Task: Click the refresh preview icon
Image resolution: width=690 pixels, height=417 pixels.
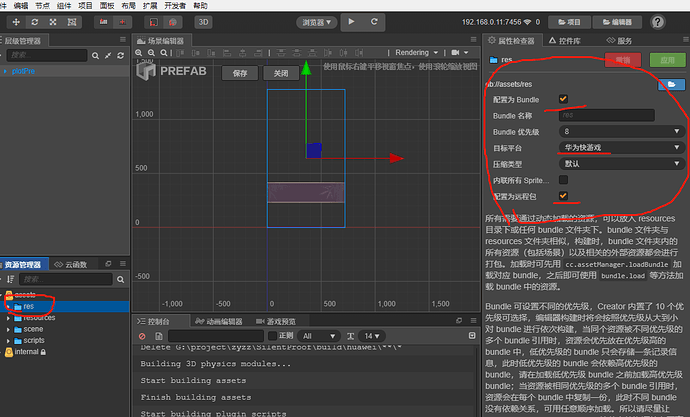Action: [374, 22]
